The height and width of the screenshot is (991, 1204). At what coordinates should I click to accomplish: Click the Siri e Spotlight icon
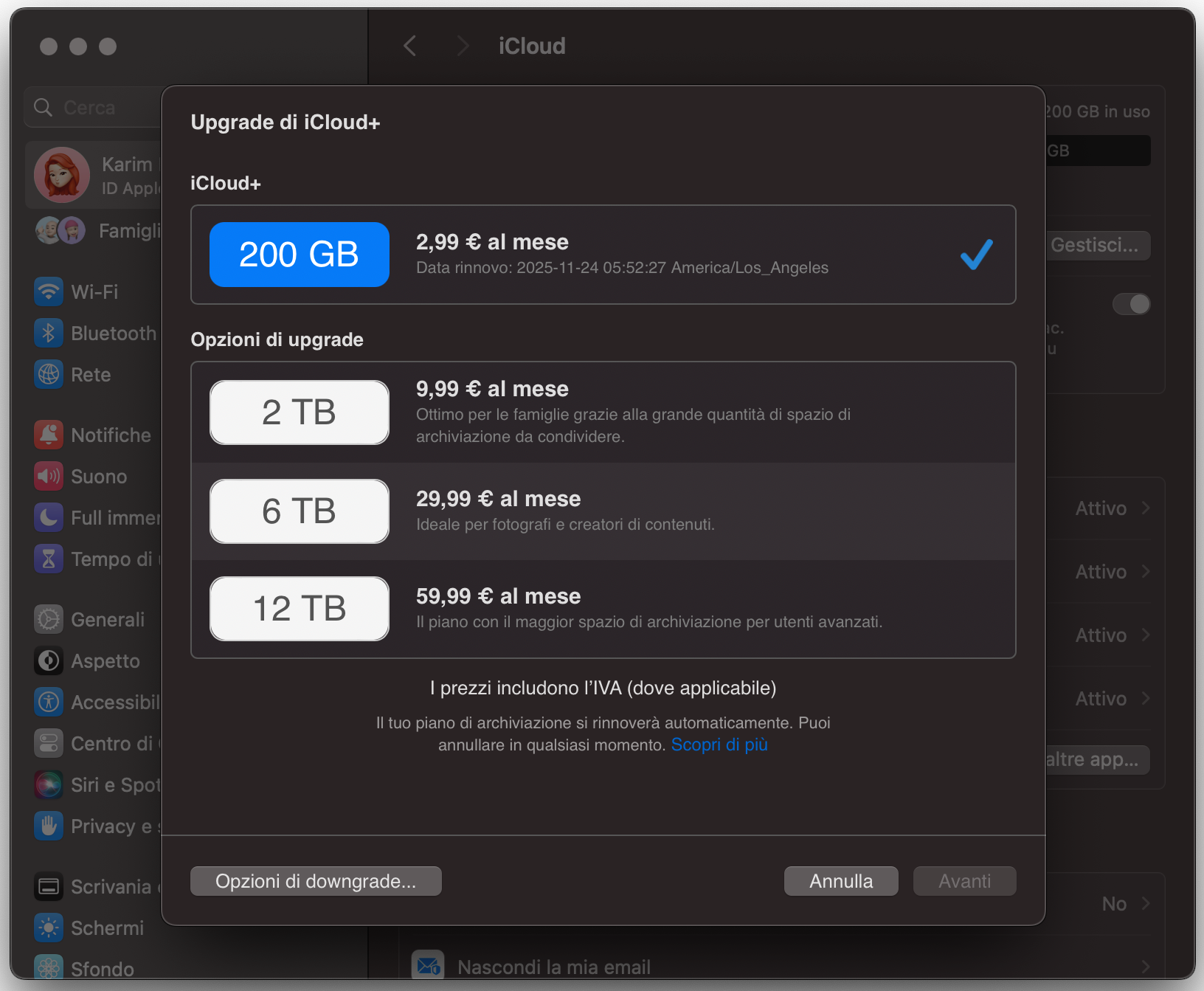(x=48, y=784)
